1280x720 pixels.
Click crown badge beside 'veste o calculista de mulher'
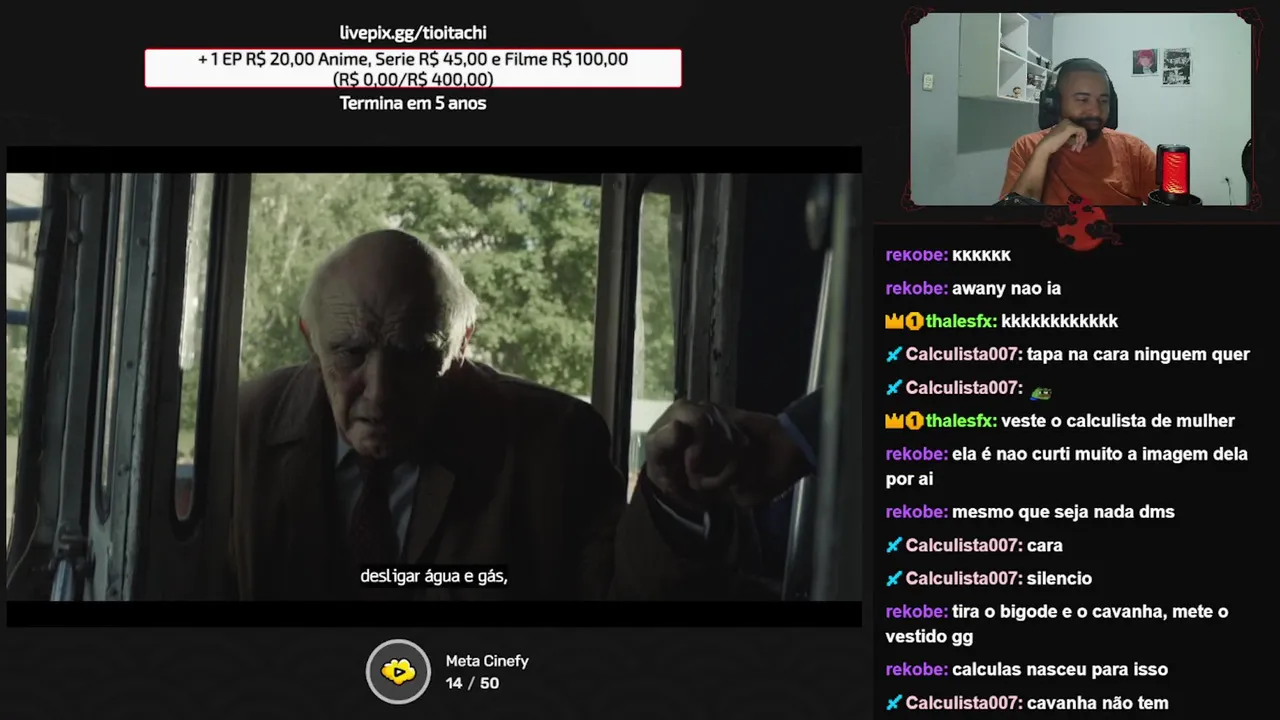[894, 421]
